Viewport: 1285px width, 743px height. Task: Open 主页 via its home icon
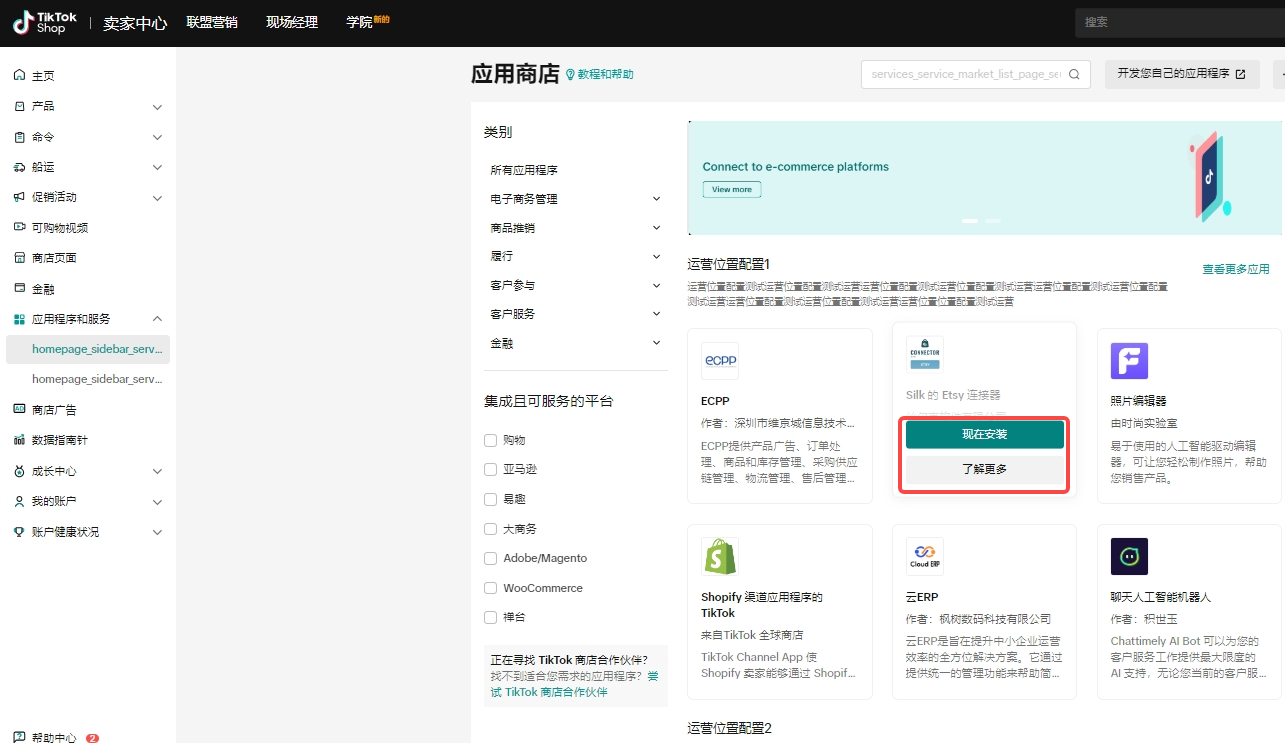click(x=19, y=76)
